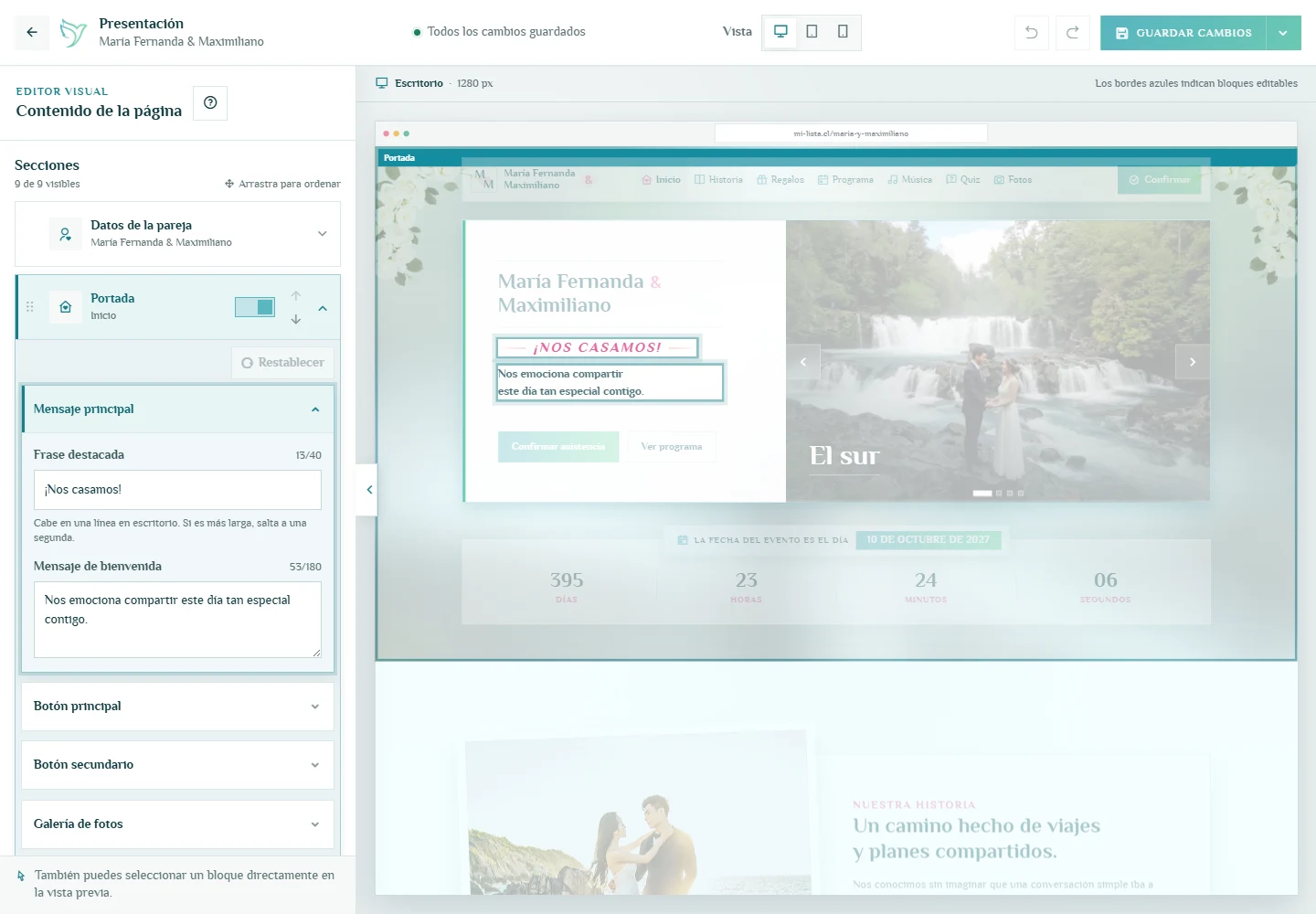This screenshot has width=1316, height=914.
Task: Click Confirmar asistencia in preview
Action: [x=558, y=447]
